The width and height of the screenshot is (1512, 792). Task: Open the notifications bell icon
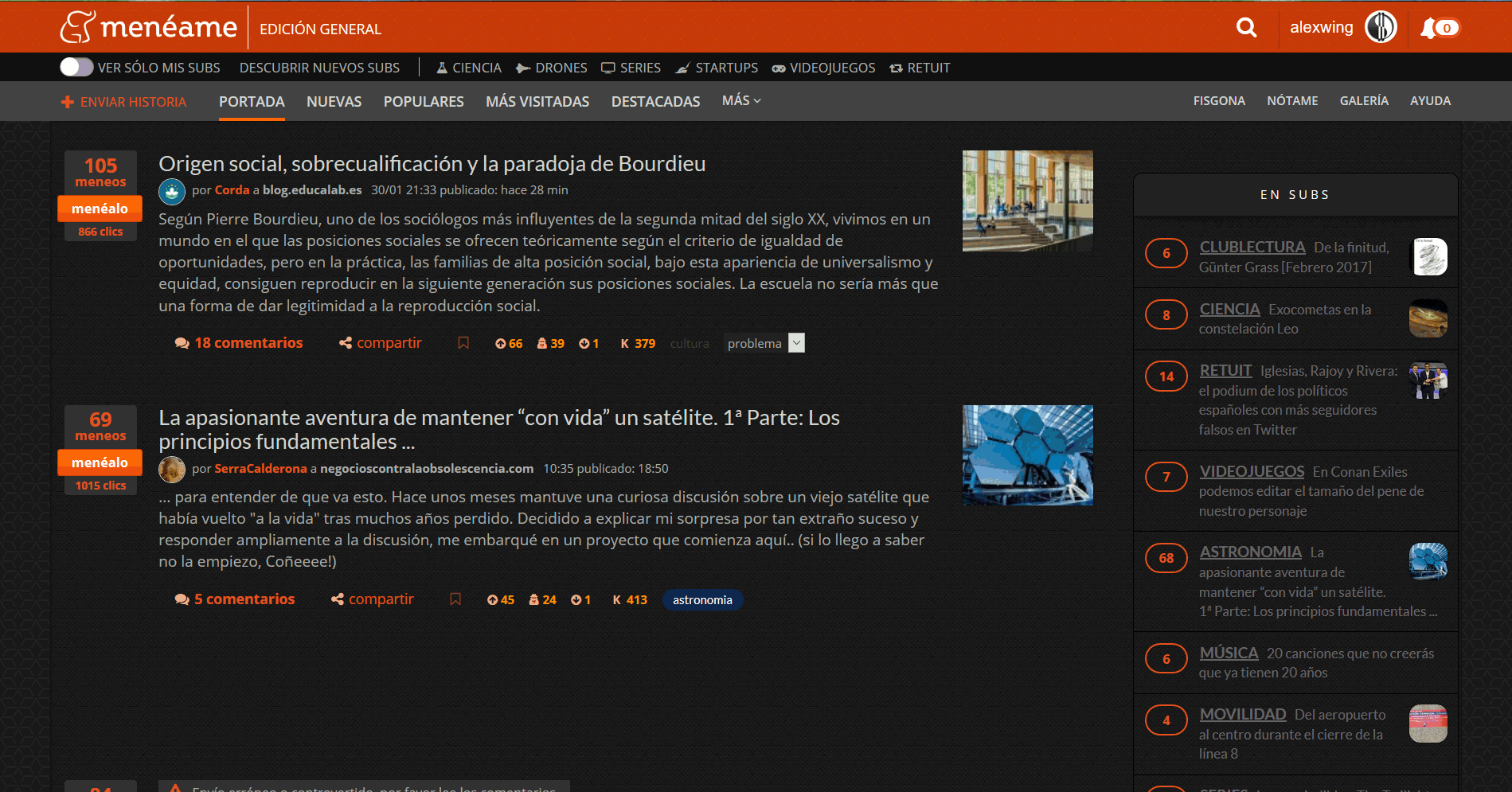1428,29
